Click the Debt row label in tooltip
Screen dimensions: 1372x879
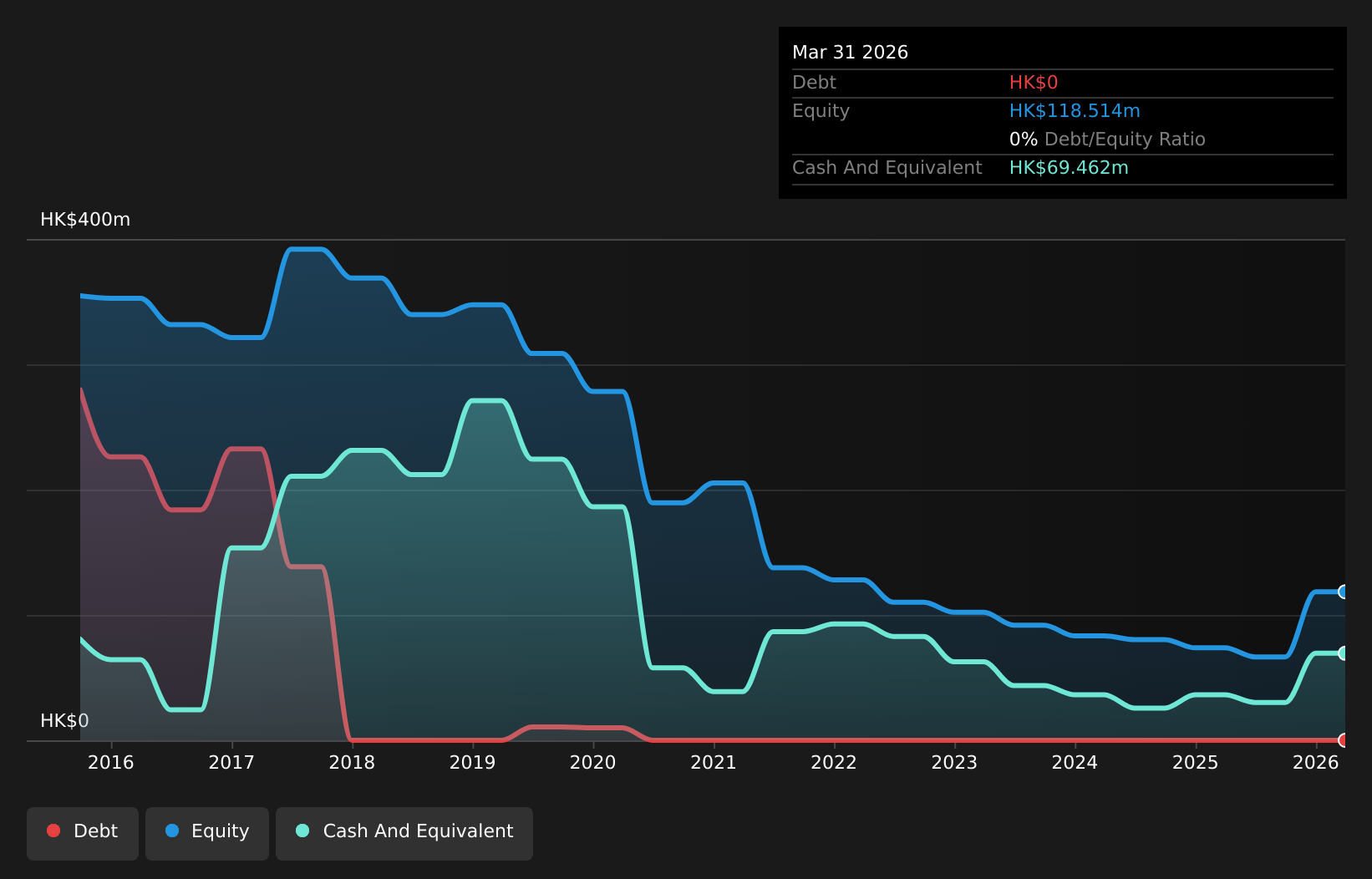(814, 83)
